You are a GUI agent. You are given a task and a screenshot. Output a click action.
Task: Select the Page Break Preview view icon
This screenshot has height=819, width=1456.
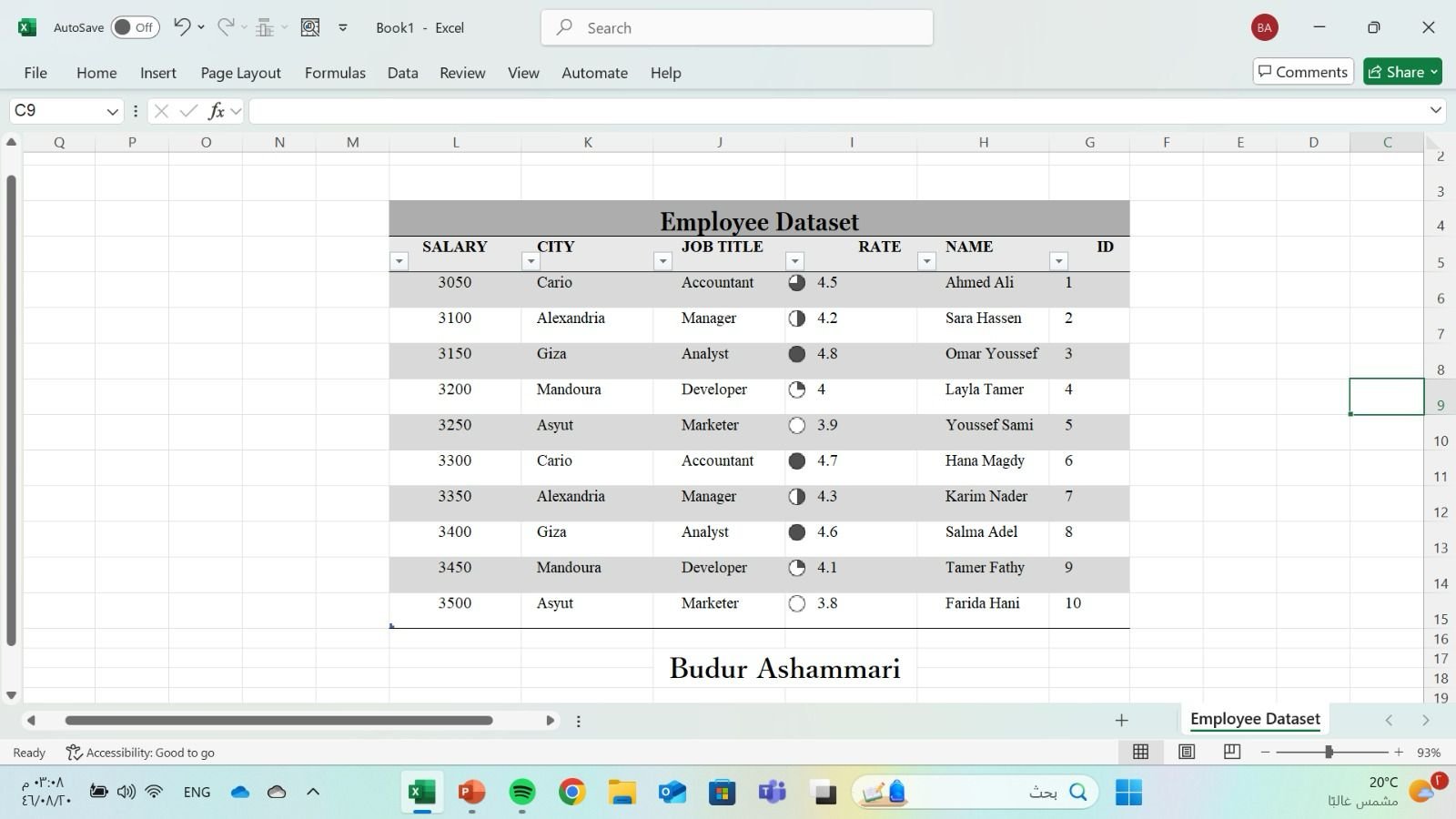click(x=1232, y=752)
